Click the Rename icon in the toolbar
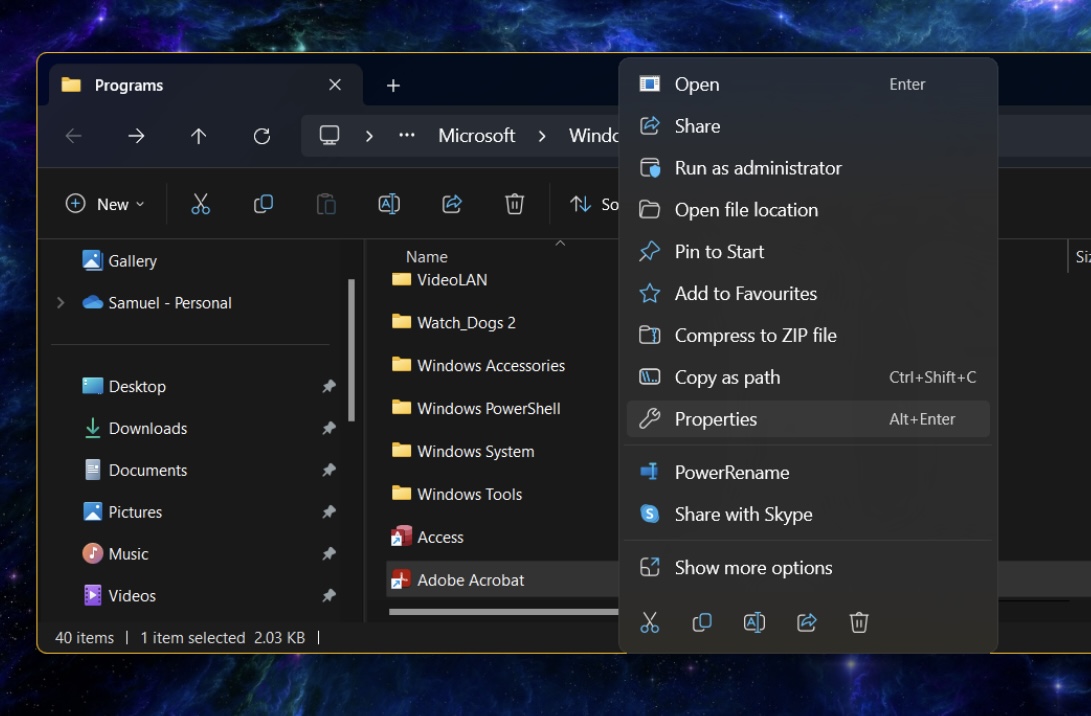Screen dimensions: 1091x716 point(389,204)
